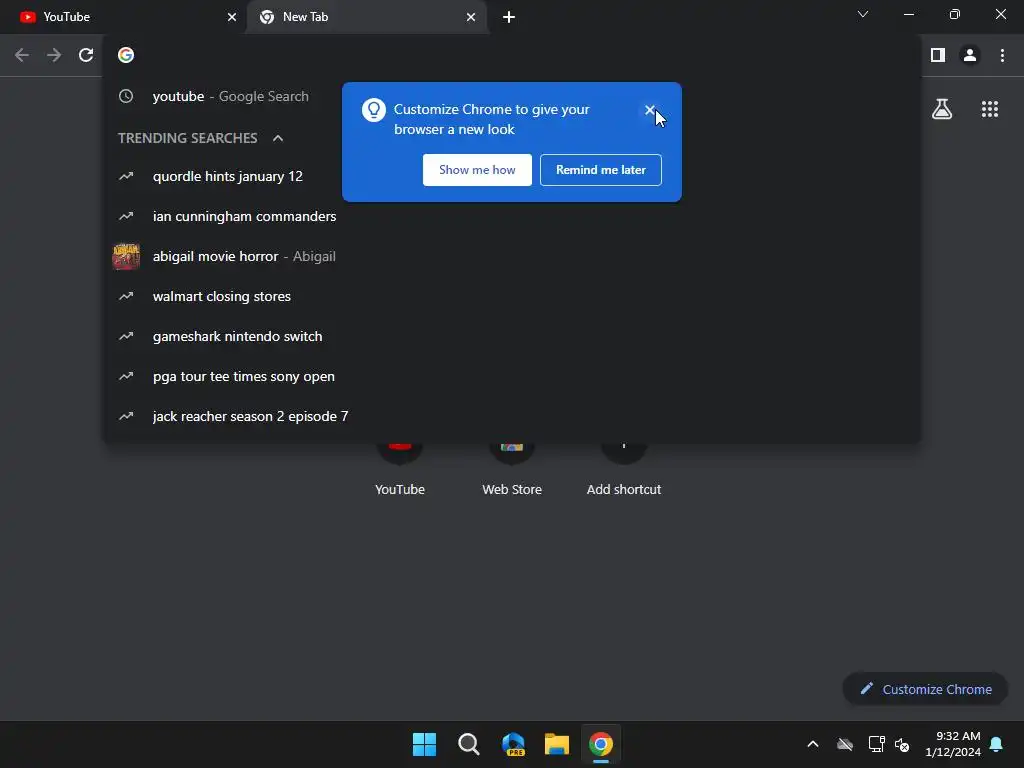
Task: Open the notifications bell icon
Action: pos(996,744)
